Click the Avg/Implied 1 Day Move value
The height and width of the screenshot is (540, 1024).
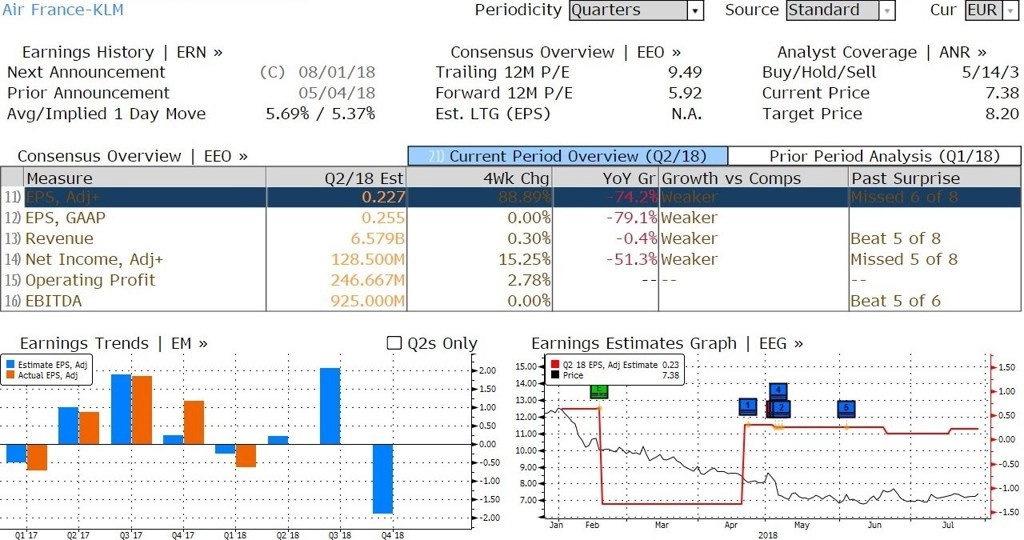320,114
